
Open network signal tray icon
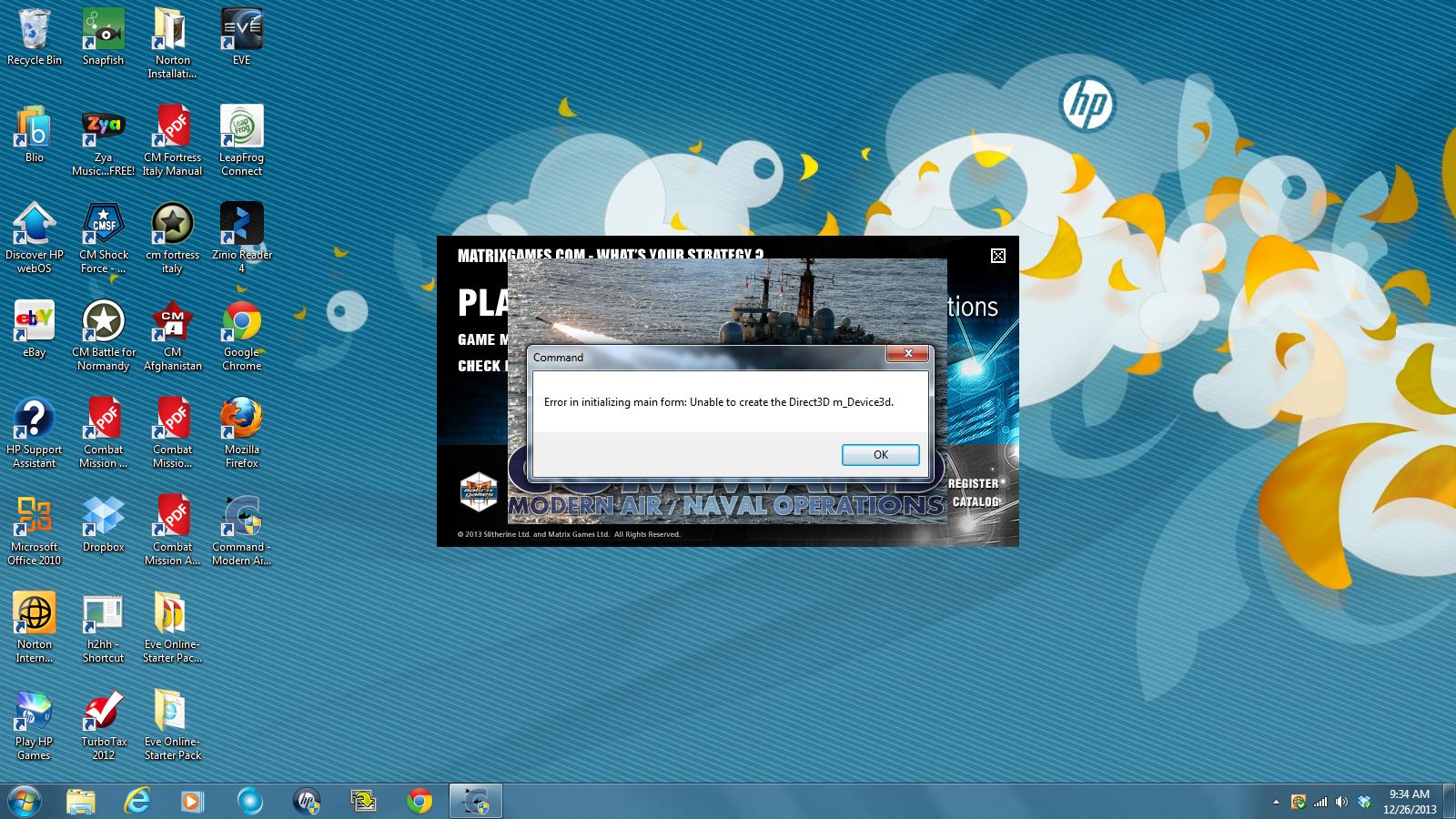[1320, 802]
